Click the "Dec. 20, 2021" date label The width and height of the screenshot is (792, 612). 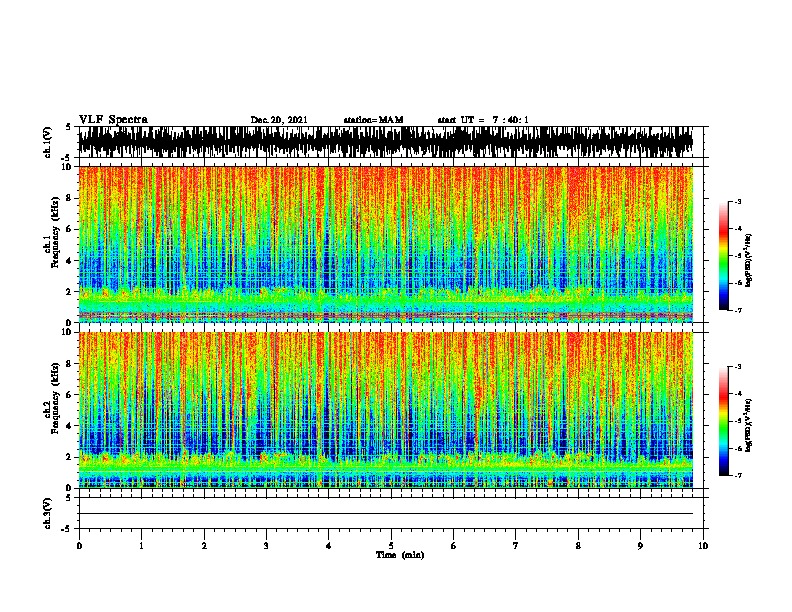point(279,120)
